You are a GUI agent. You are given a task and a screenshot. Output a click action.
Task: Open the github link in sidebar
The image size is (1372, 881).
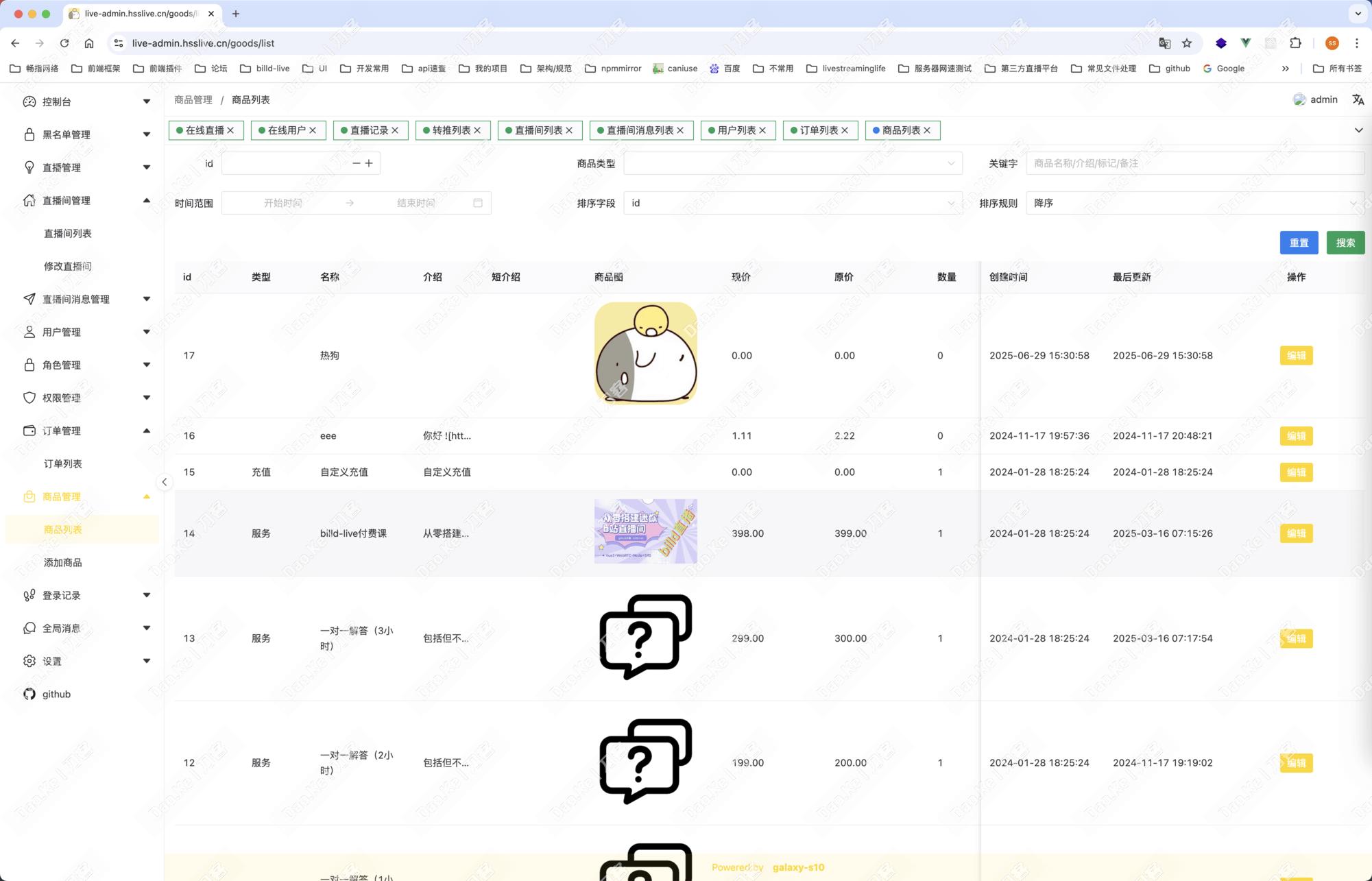pyautogui.click(x=56, y=694)
